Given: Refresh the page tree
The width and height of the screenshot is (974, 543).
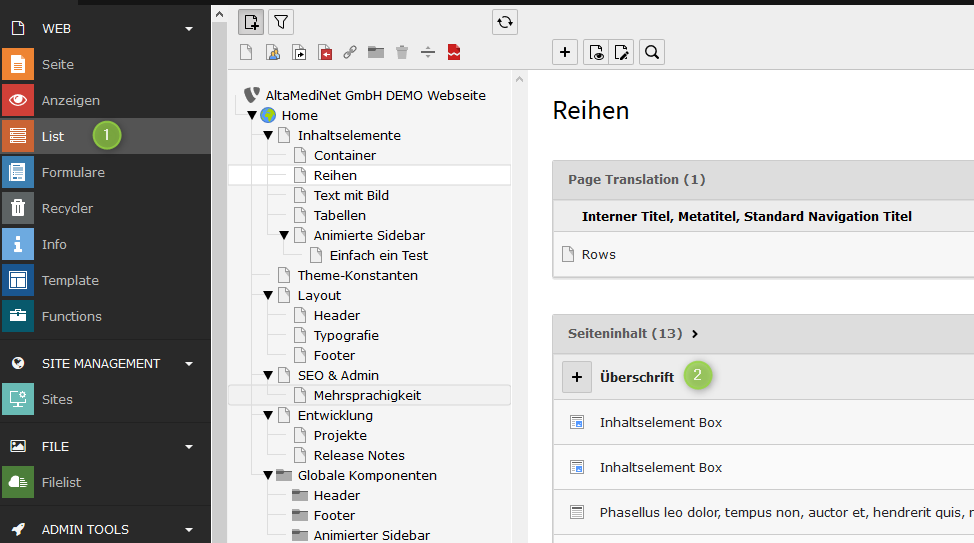Looking at the screenshot, I should 505,21.
